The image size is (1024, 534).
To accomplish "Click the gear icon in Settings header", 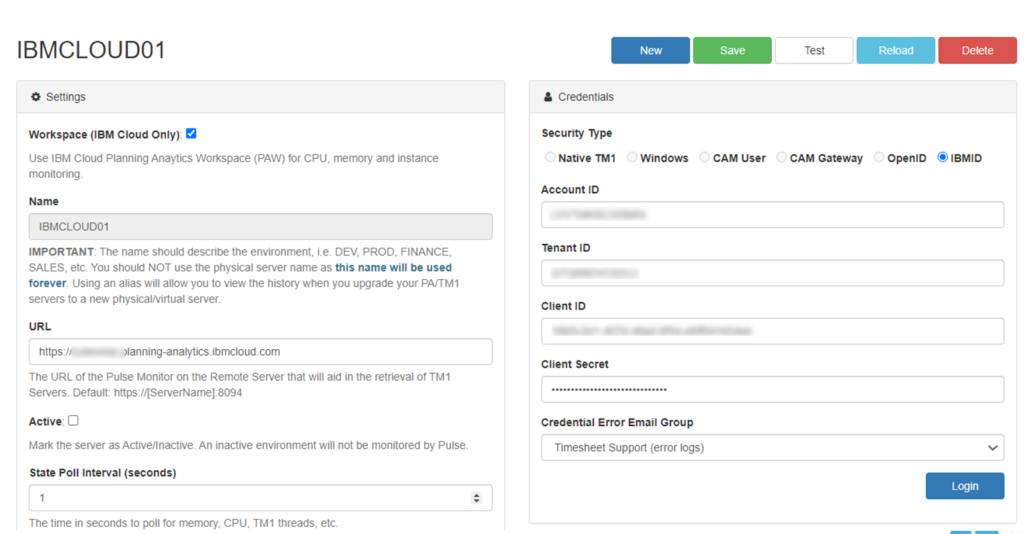I will coord(36,97).
